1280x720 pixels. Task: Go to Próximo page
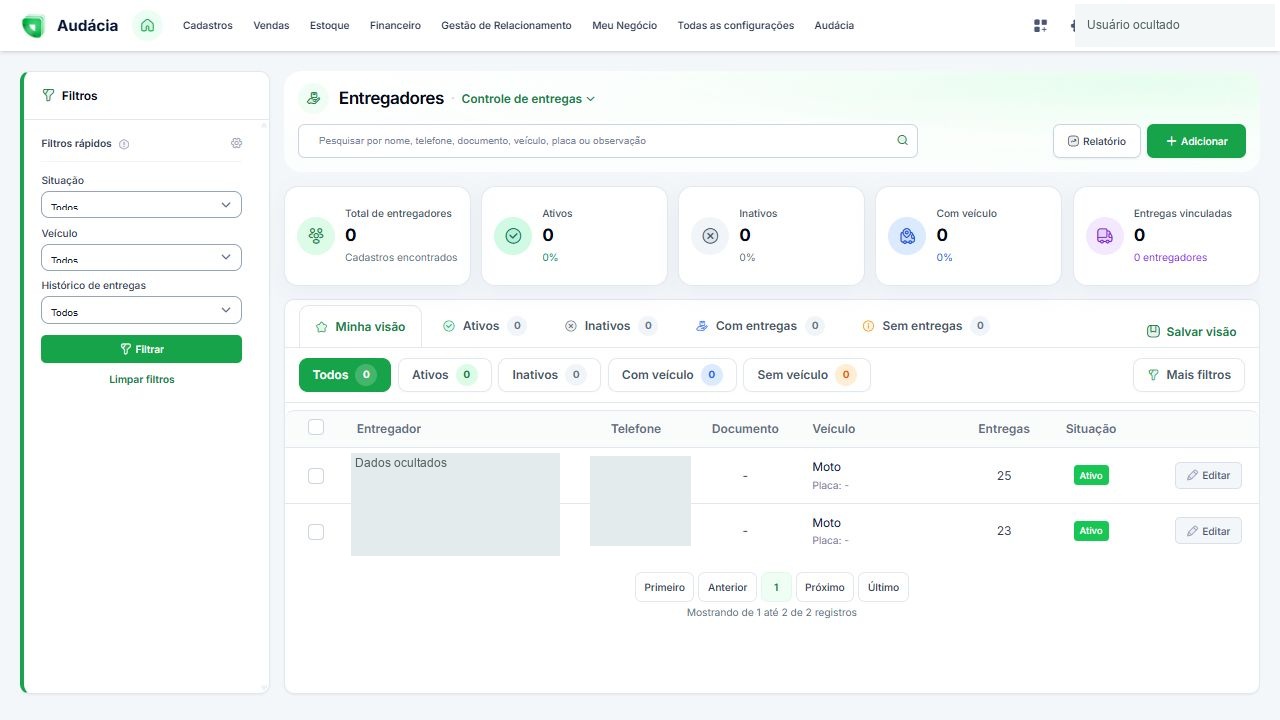click(x=825, y=588)
